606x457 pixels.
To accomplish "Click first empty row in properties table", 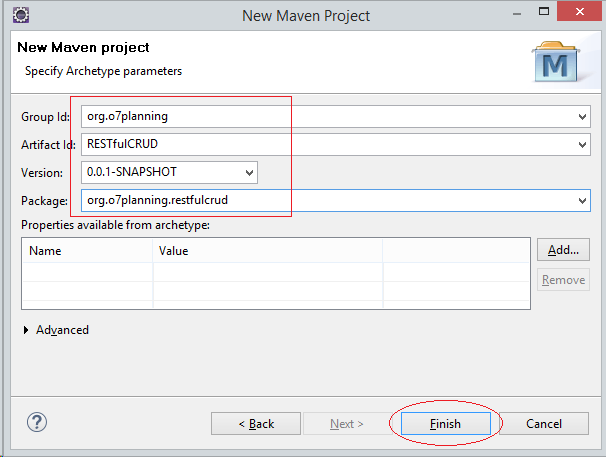I will (x=276, y=273).
